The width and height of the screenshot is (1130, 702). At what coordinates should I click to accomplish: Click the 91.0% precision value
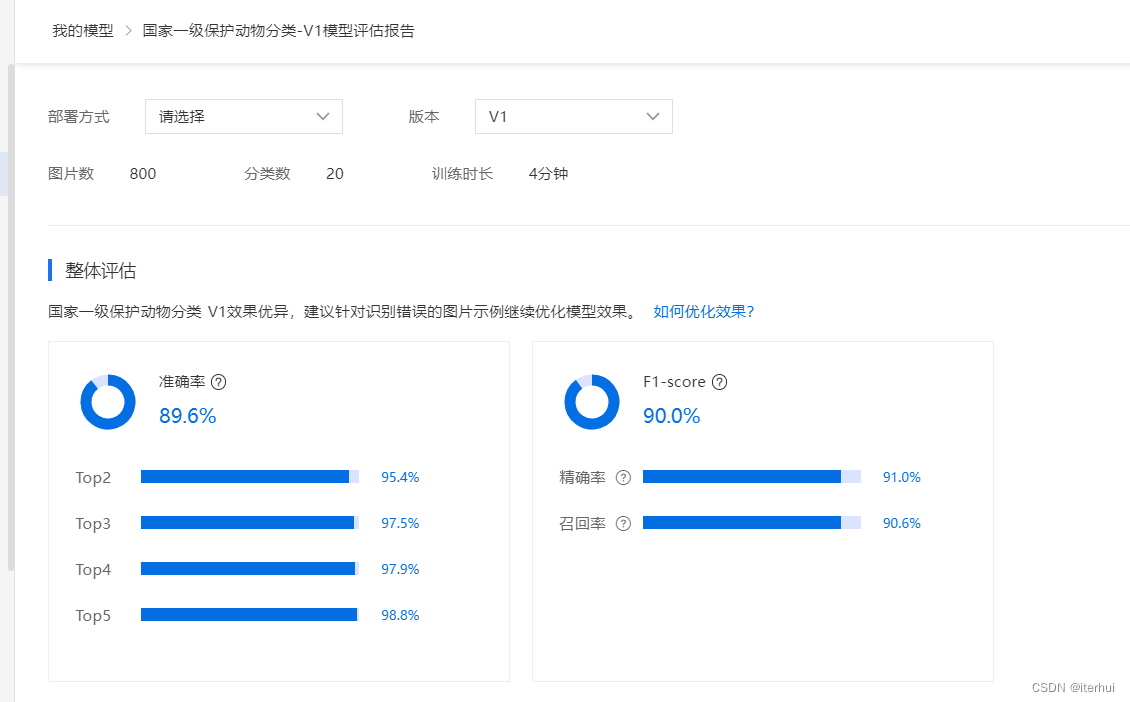(x=902, y=477)
